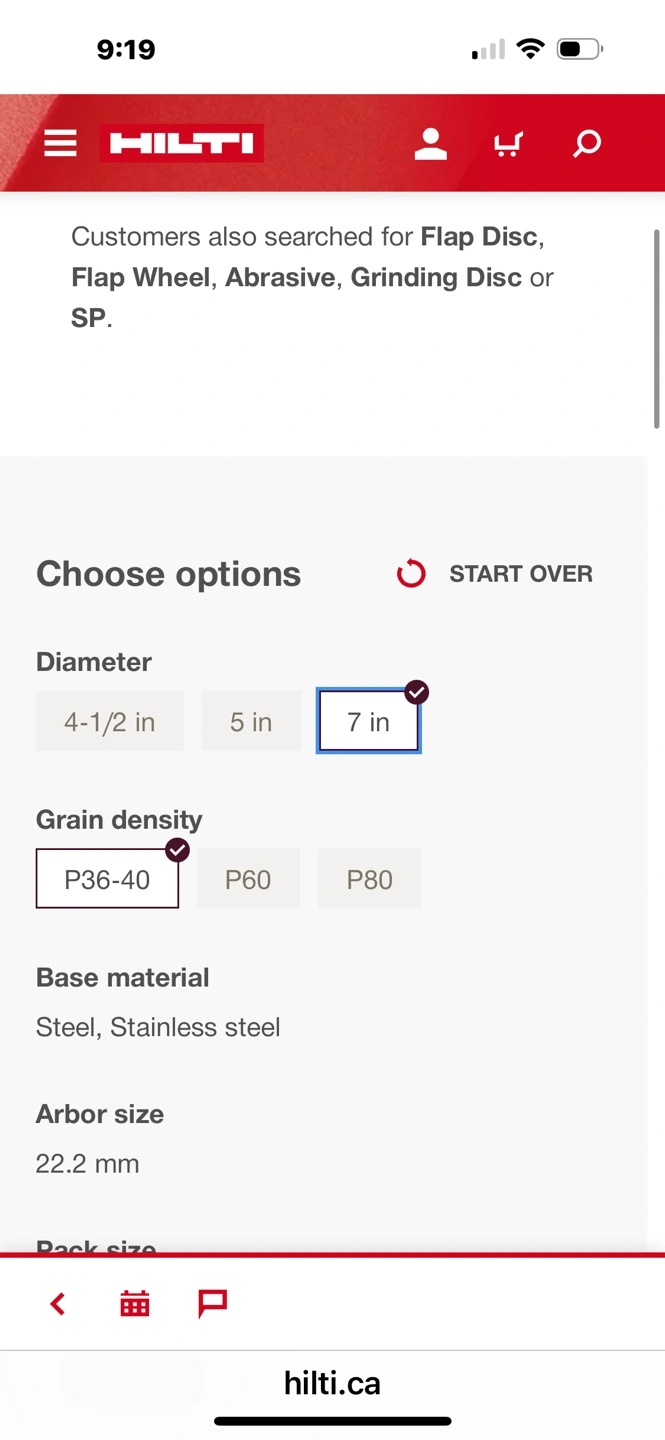View the shopping cart
Viewport: 665px width, 1440px height.
coord(508,144)
